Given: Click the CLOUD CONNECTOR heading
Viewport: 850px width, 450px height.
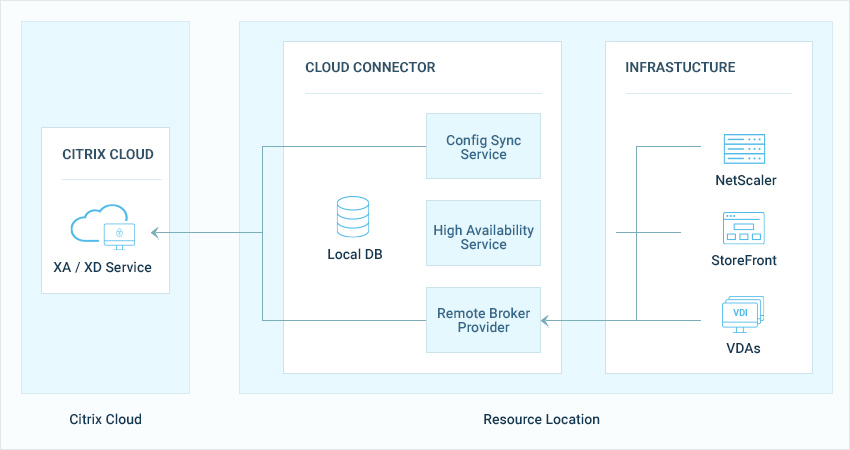Looking at the screenshot, I should pos(370,67).
